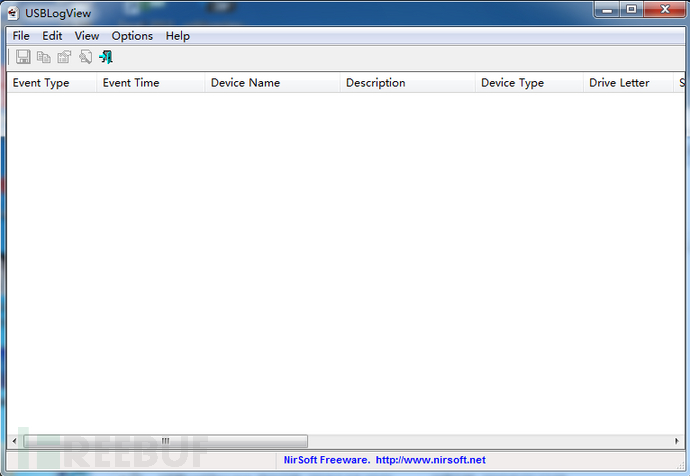Sort by Event Type column header

tap(51, 83)
